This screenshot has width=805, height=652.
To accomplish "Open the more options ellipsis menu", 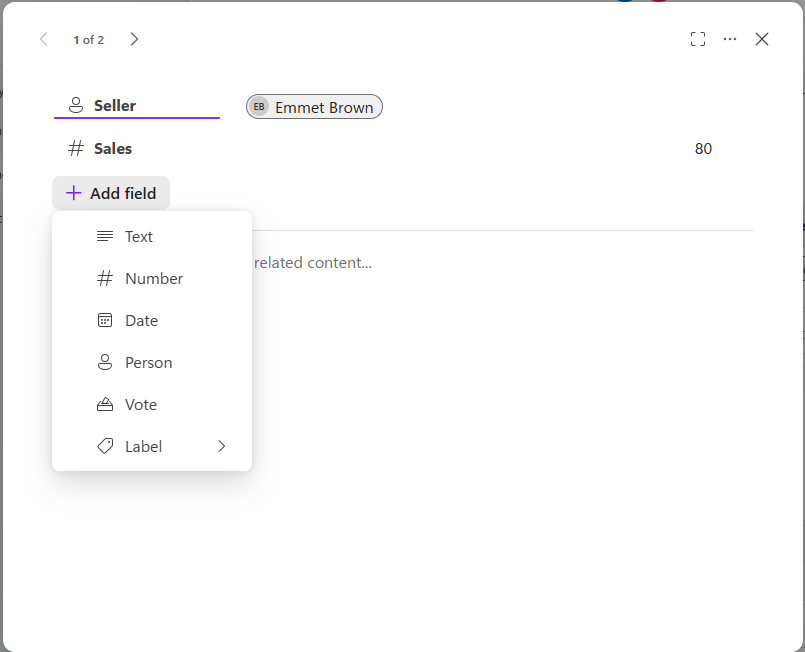I will tap(730, 39).
